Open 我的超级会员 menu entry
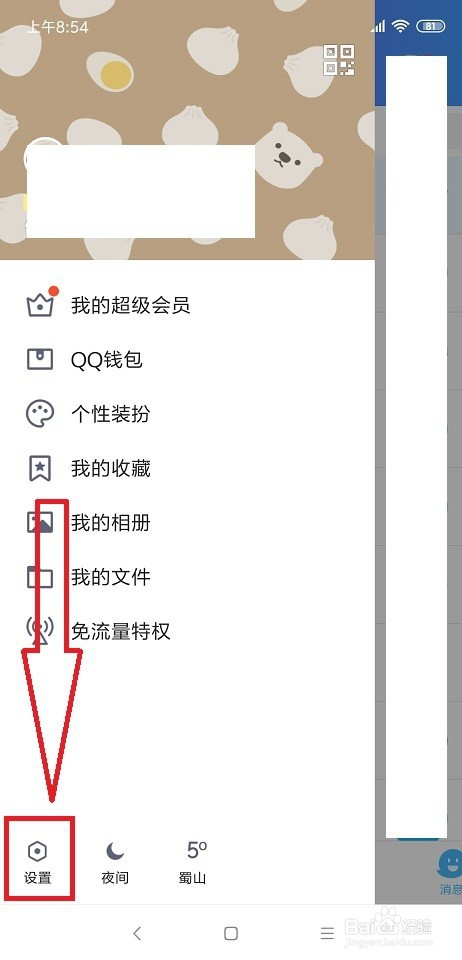This screenshot has height=960, width=462. [130, 304]
